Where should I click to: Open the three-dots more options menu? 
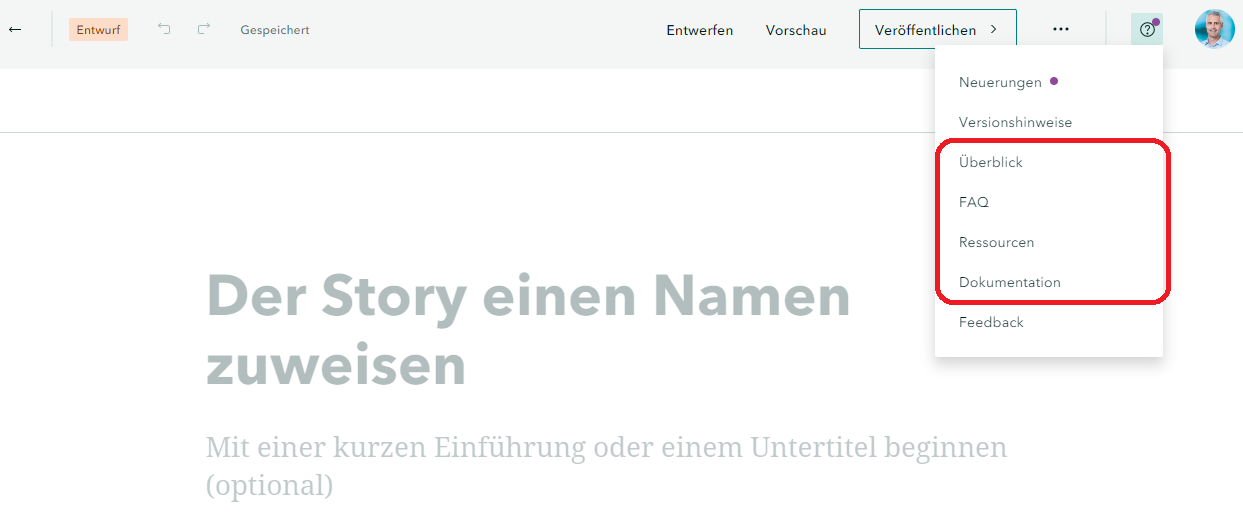tap(1061, 30)
